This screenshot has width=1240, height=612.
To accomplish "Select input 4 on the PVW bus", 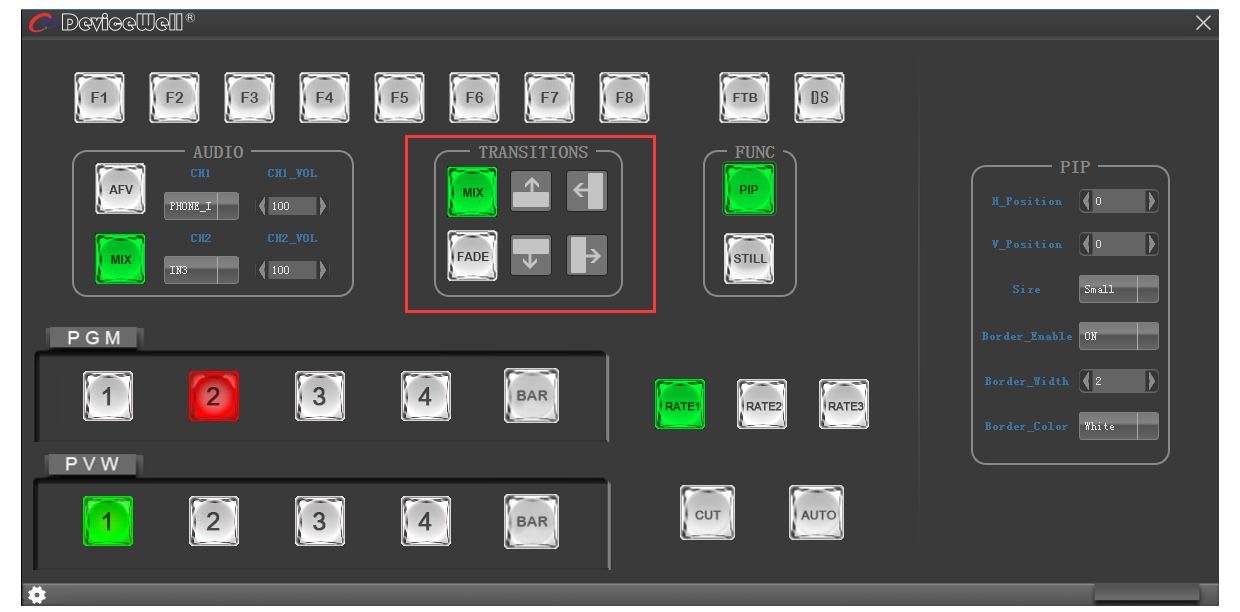I will [x=426, y=521].
